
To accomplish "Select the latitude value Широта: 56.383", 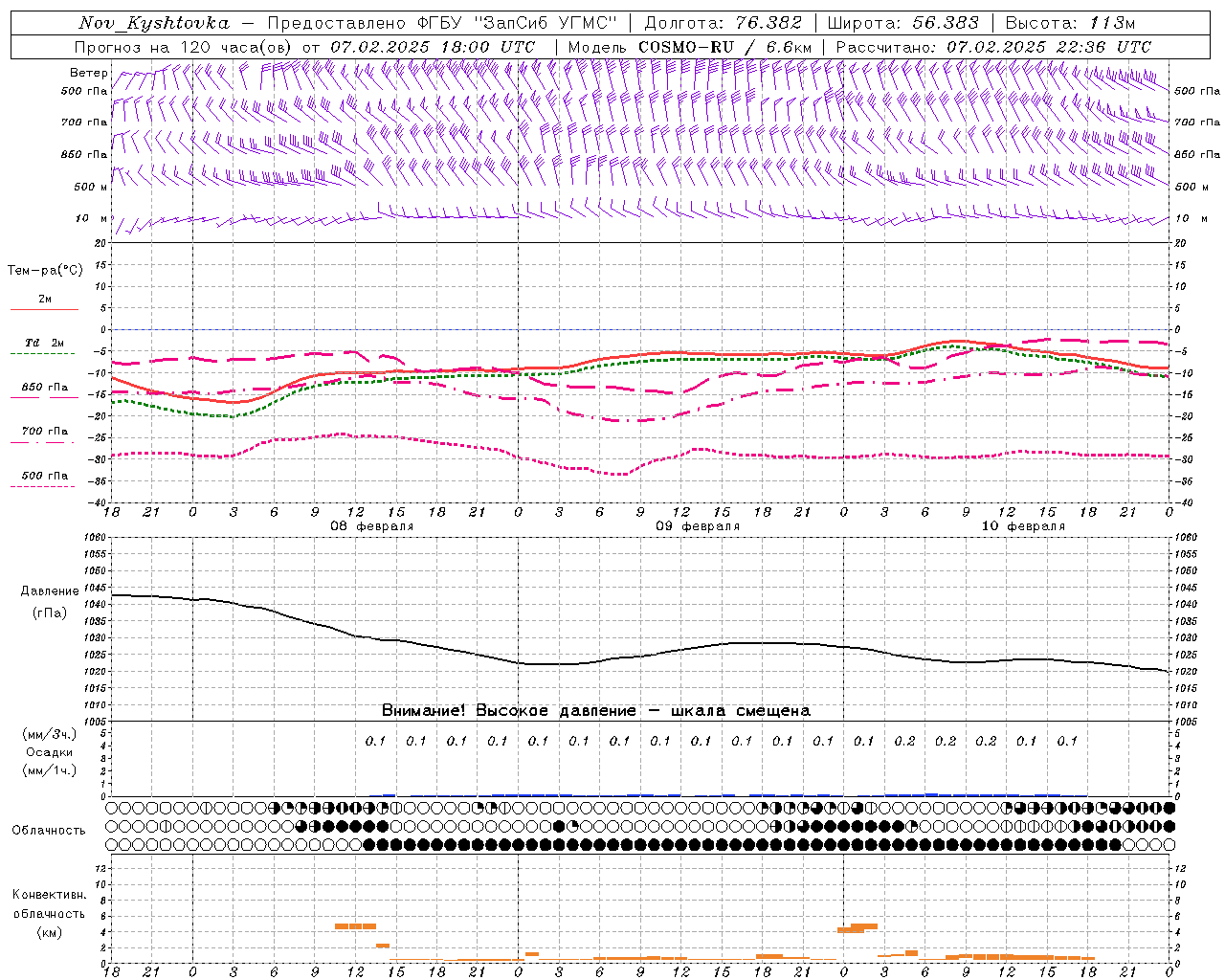I will (902, 23).
